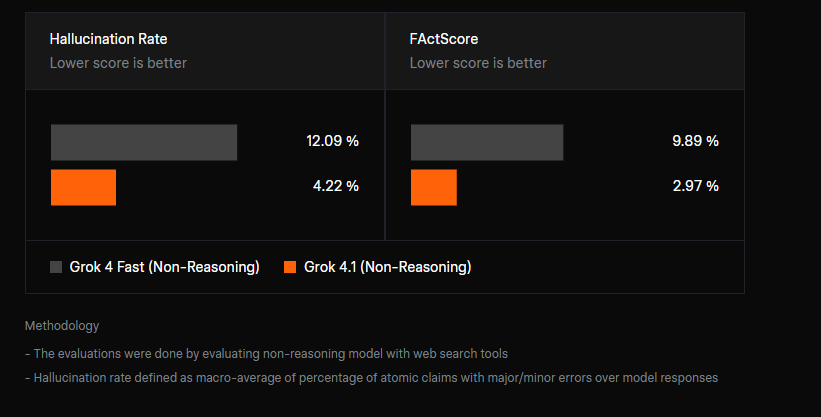
Task: Click the hallucination rate definition note
Action: 371,377
